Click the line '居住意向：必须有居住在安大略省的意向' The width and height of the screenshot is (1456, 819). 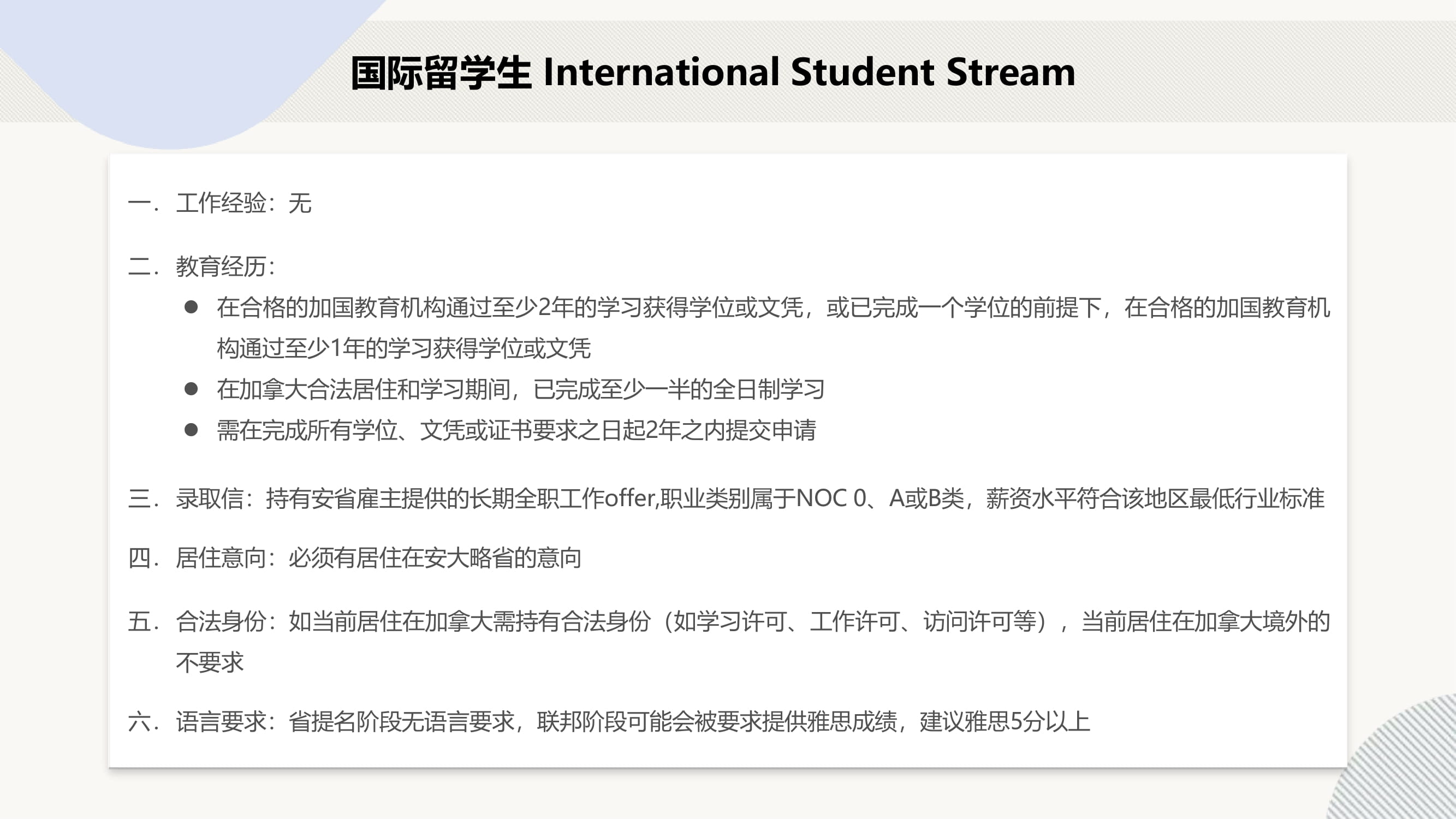click(x=379, y=558)
